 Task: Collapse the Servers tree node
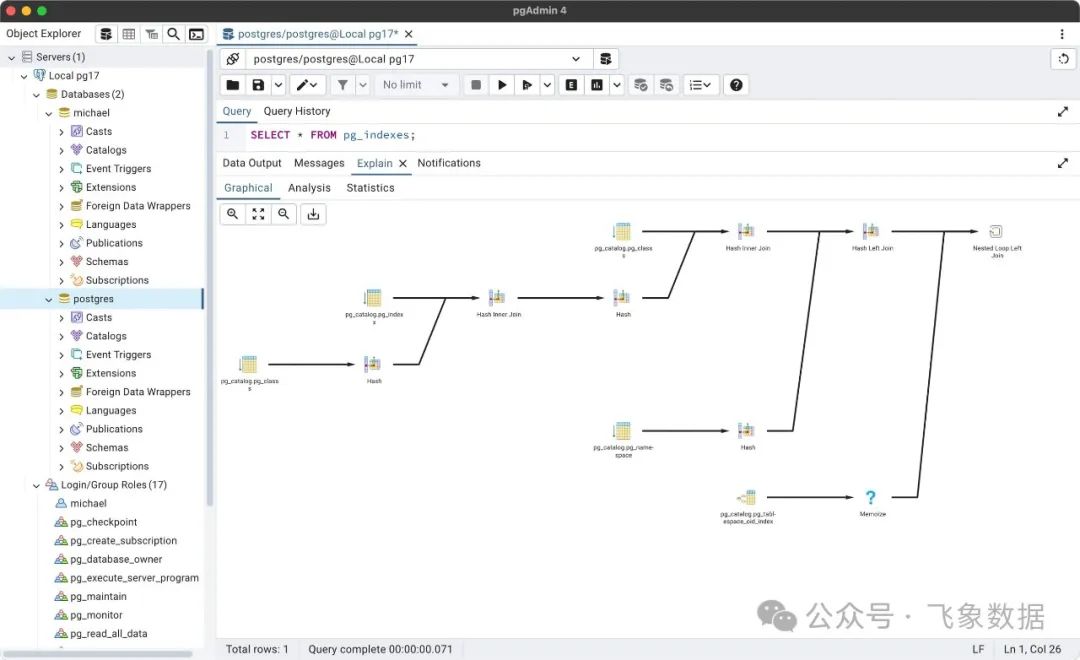11,57
